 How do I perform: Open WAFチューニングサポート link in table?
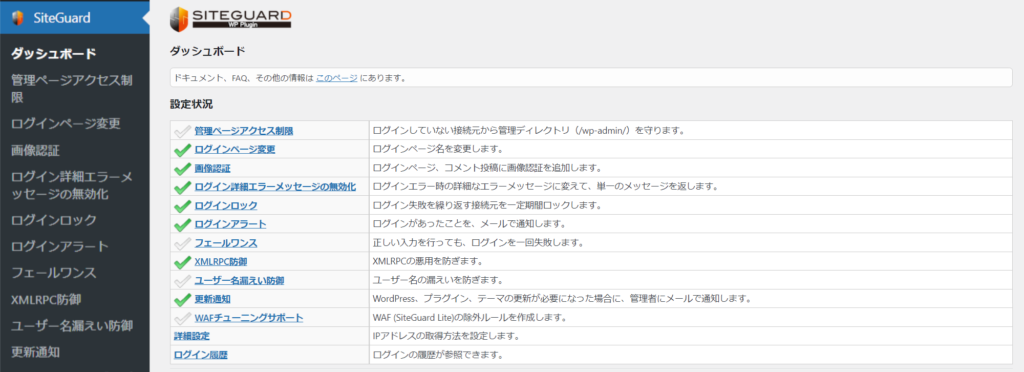point(249,318)
